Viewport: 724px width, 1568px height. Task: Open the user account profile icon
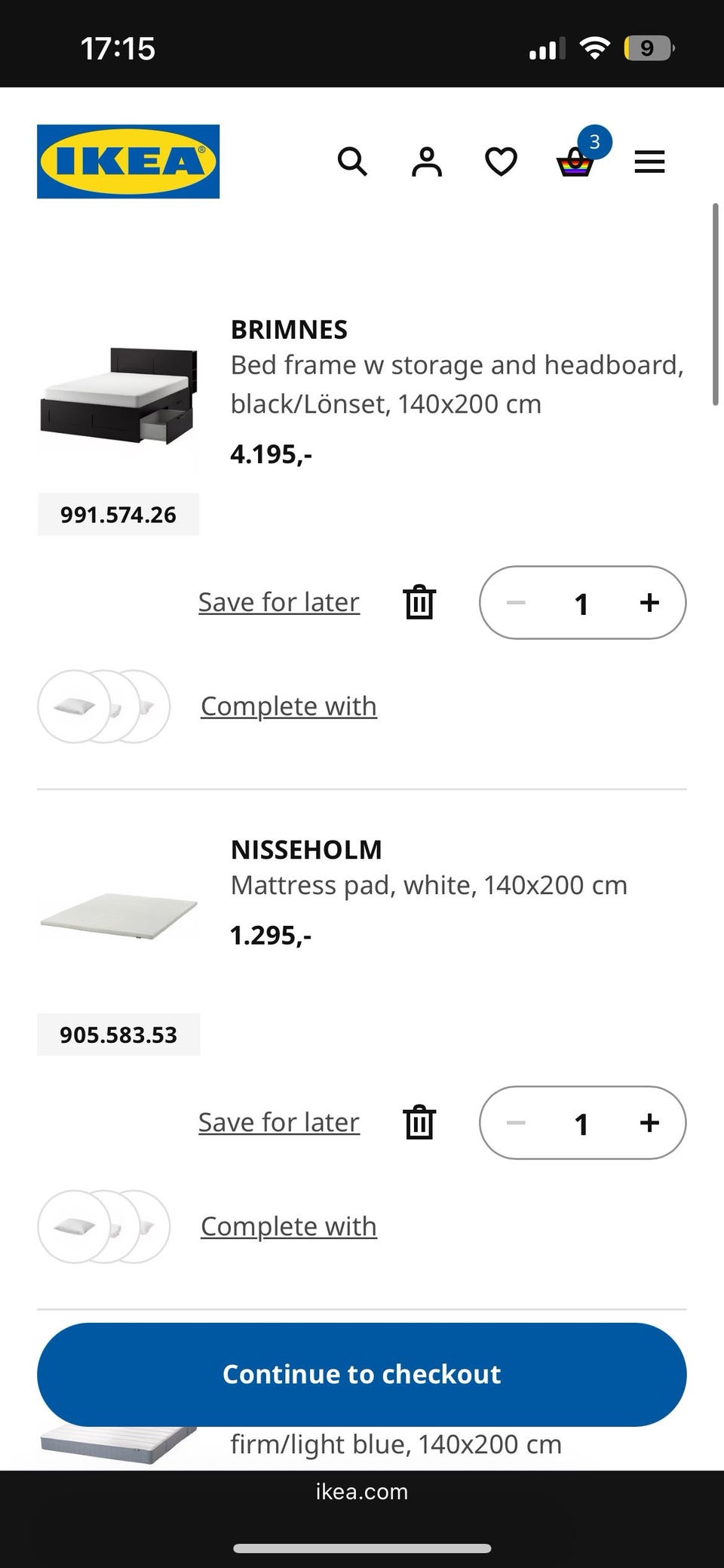pyautogui.click(x=427, y=161)
